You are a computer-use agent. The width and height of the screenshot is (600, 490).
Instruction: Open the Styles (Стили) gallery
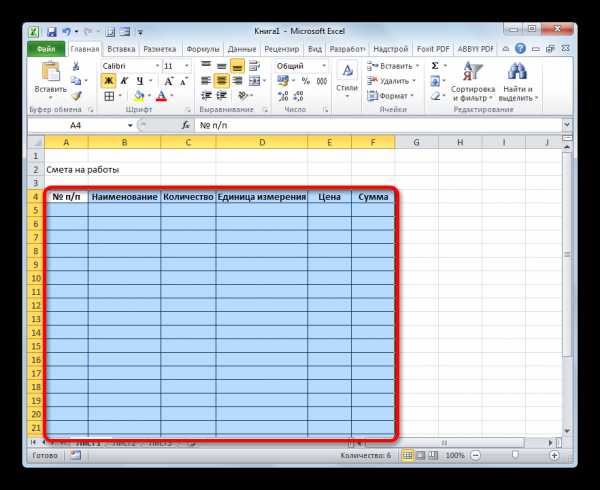(347, 81)
